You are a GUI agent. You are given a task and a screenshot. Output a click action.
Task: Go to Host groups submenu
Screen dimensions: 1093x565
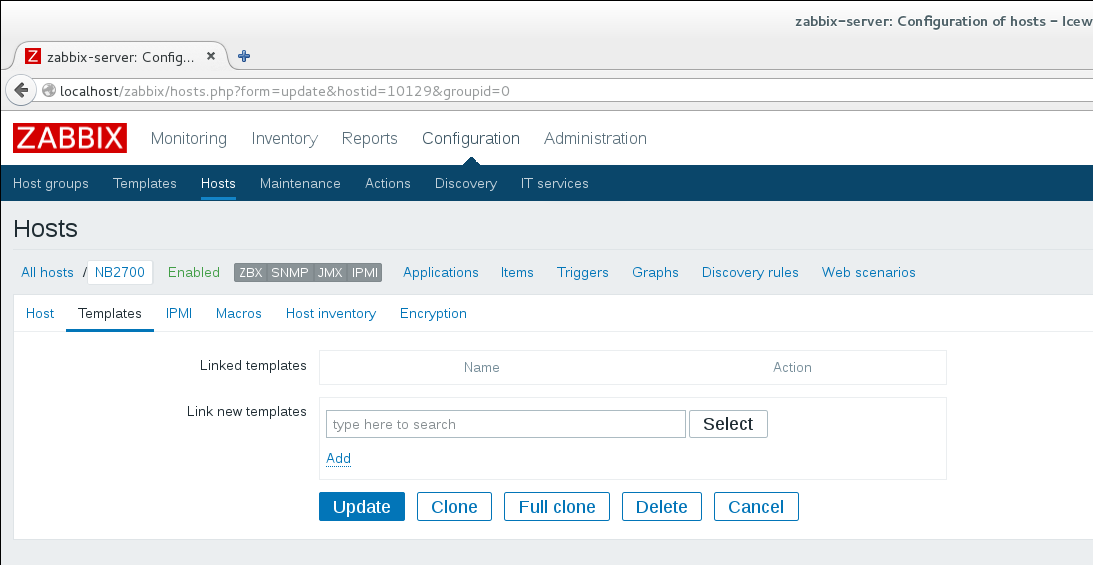51,183
